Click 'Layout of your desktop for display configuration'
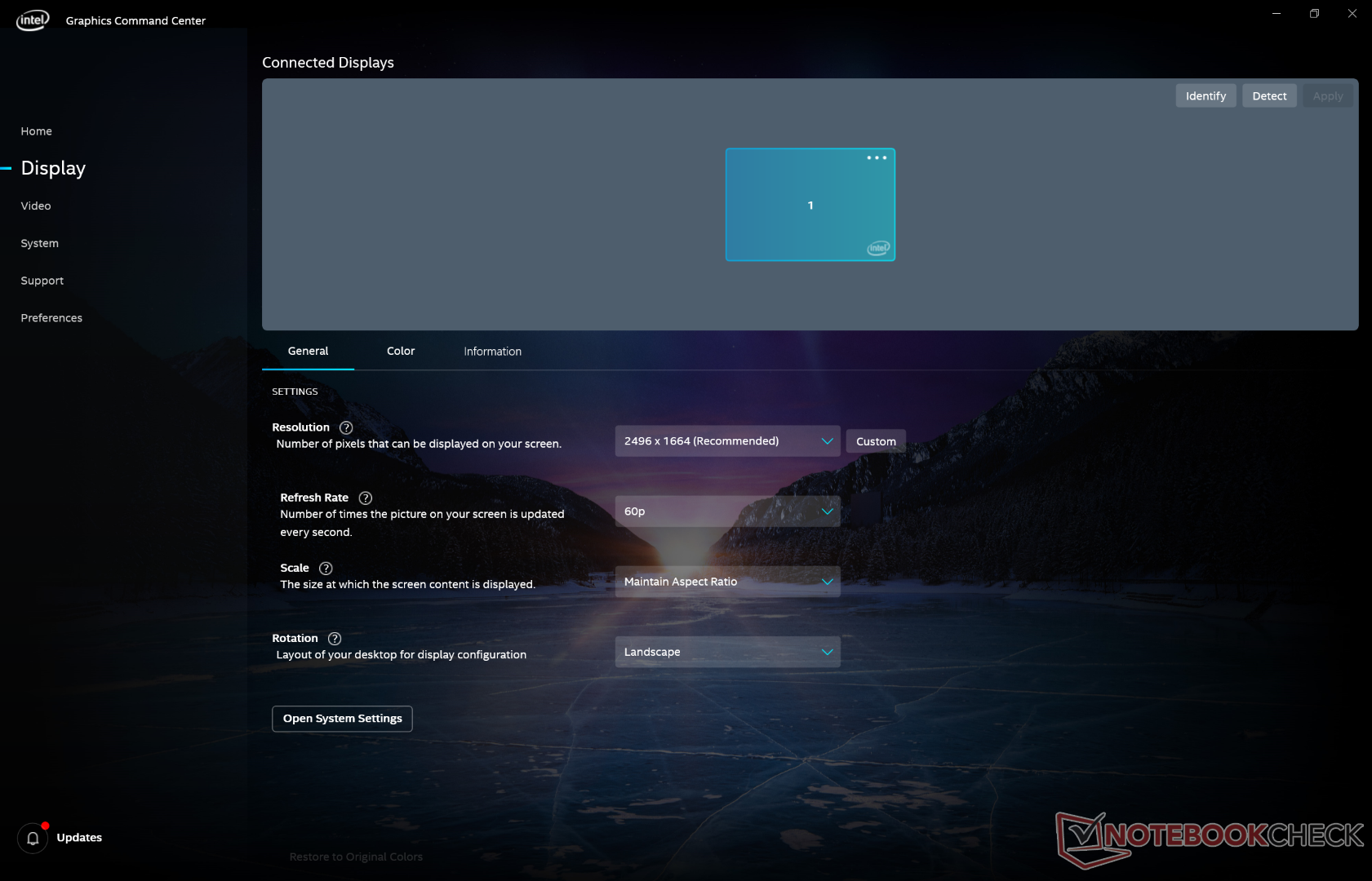Screen dimensions: 1372x881 pos(402,654)
